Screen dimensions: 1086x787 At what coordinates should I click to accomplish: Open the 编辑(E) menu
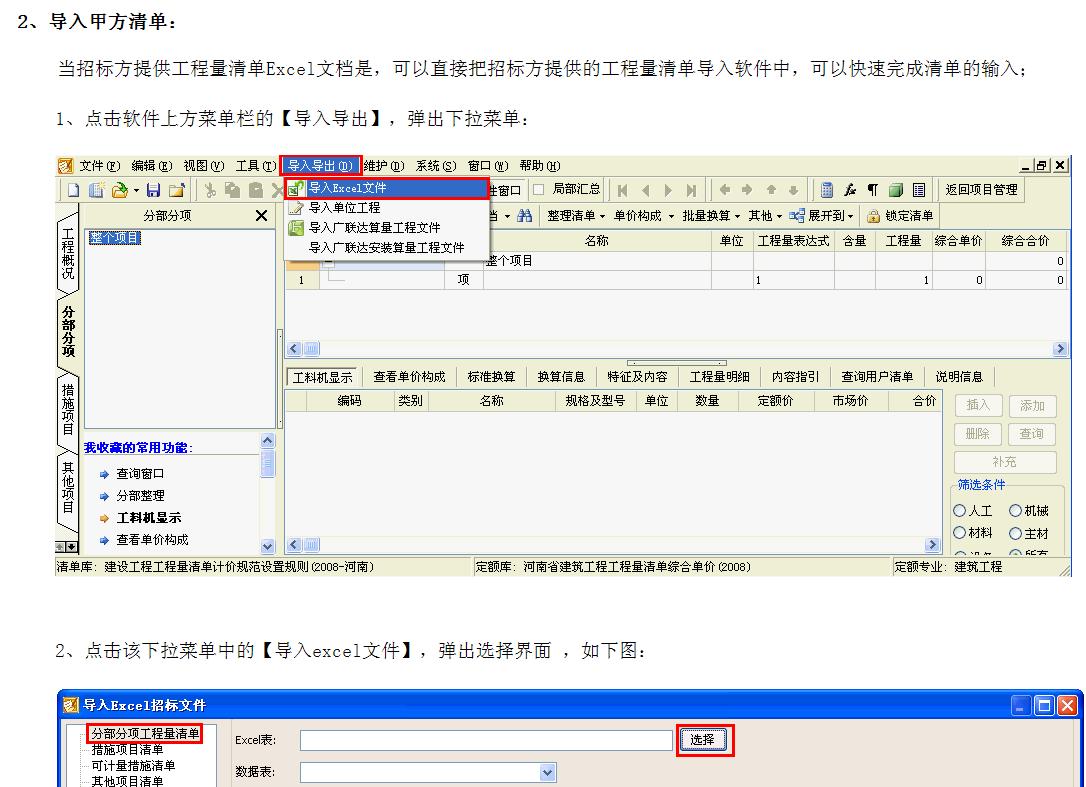click(x=152, y=166)
